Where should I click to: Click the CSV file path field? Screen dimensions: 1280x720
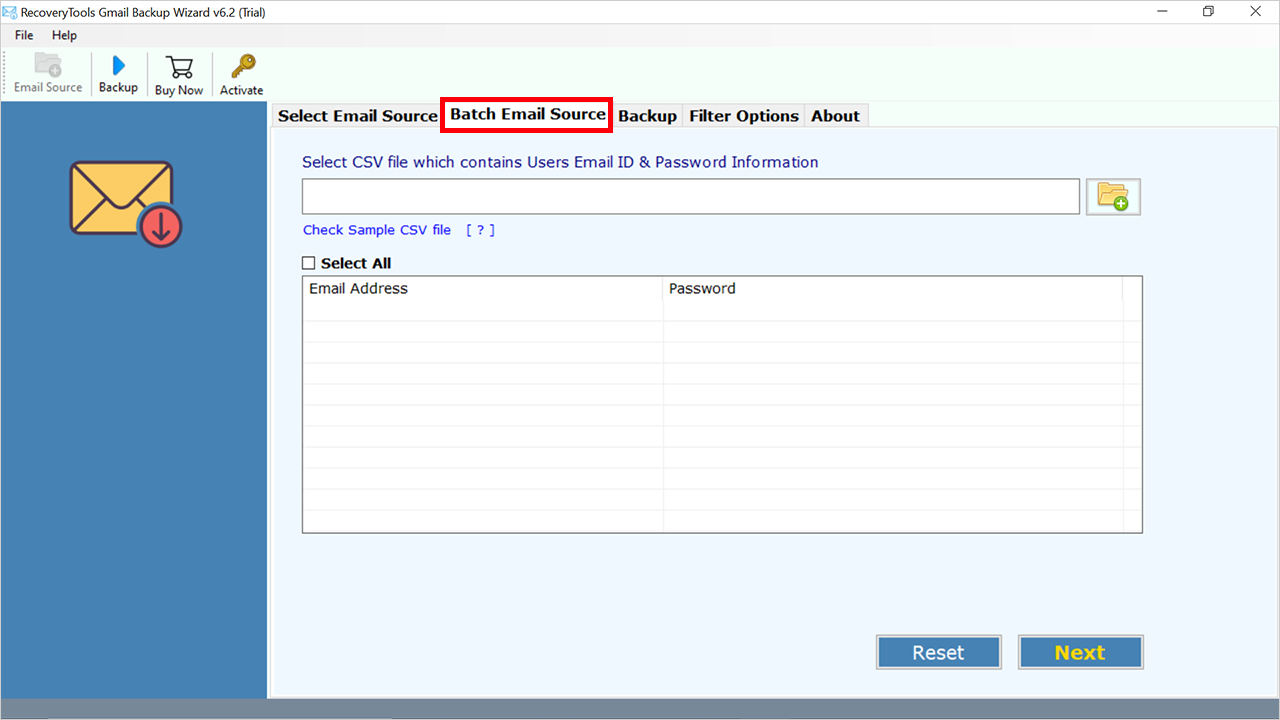click(x=691, y=197)
